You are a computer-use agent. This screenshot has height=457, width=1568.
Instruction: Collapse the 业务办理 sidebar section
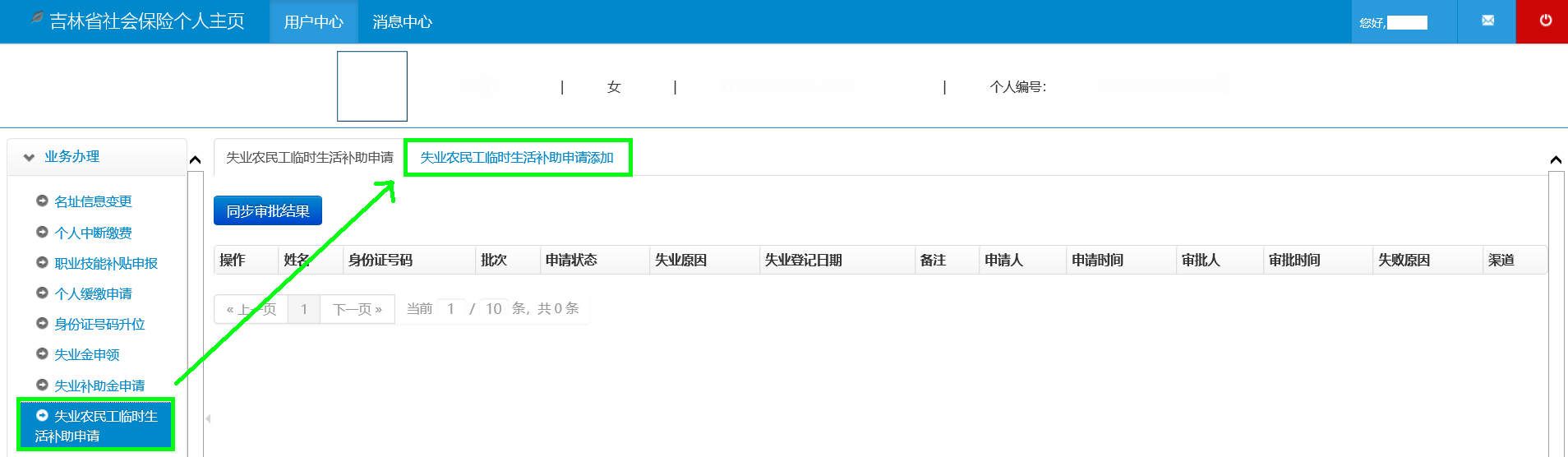pos(30,157)
